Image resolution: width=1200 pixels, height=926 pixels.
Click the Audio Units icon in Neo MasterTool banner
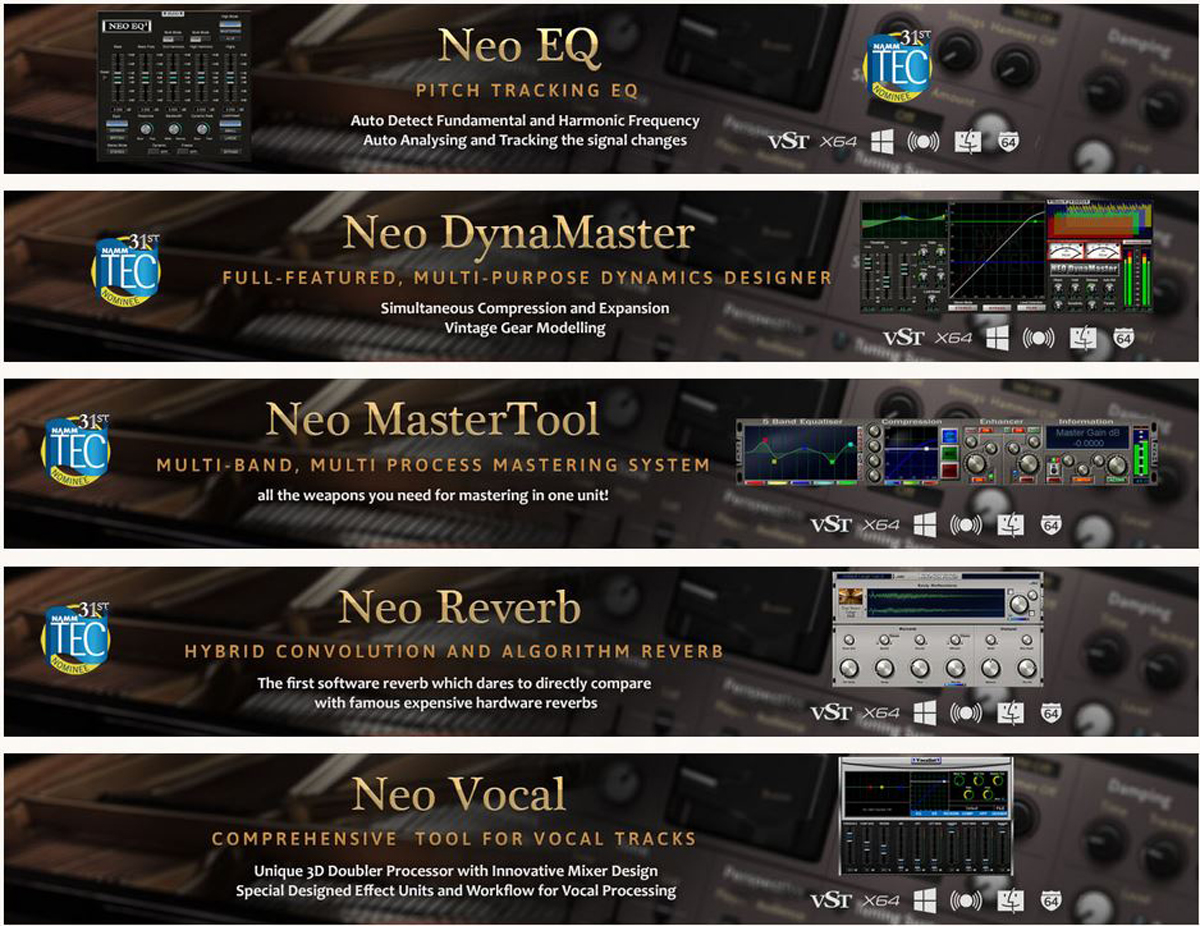[967, 525]
